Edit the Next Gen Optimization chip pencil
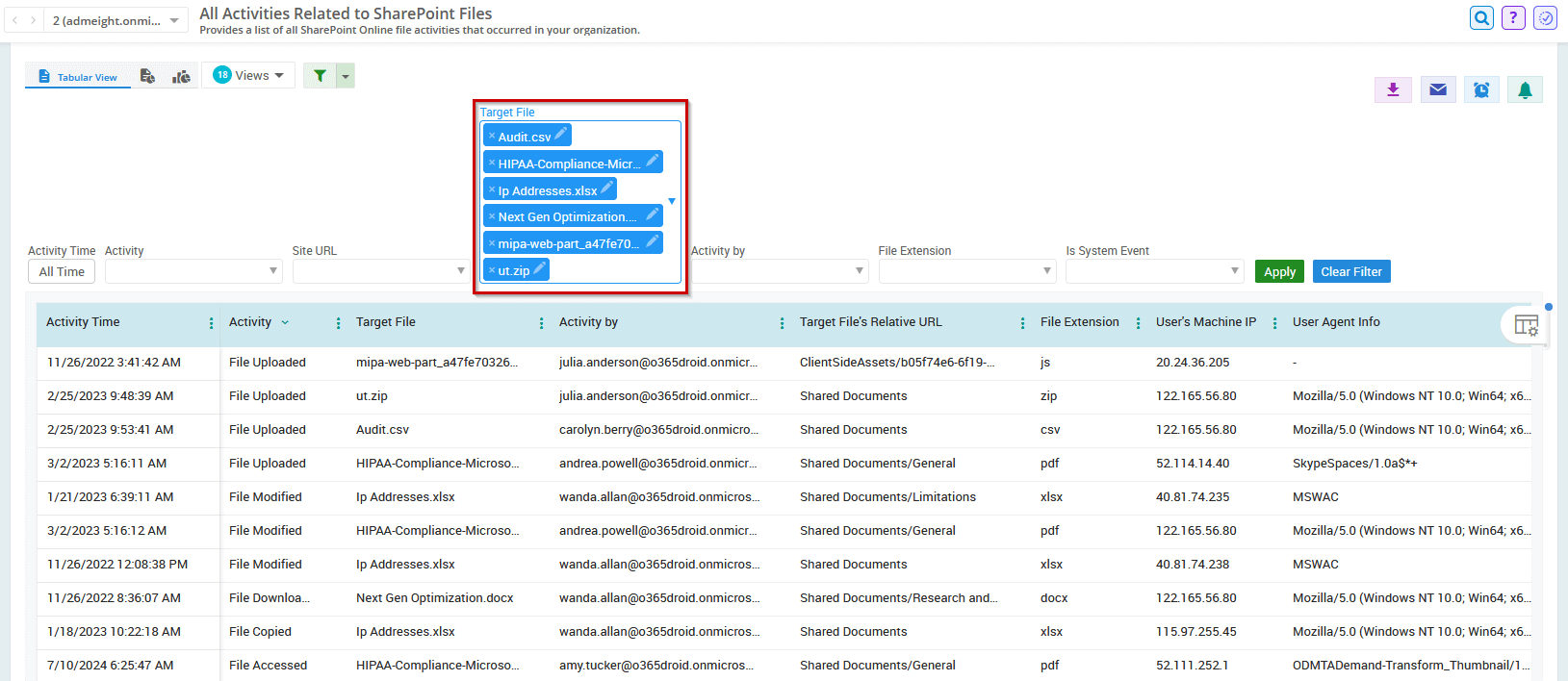Viewport: 1568px width, 681px height. coord(653,214)
